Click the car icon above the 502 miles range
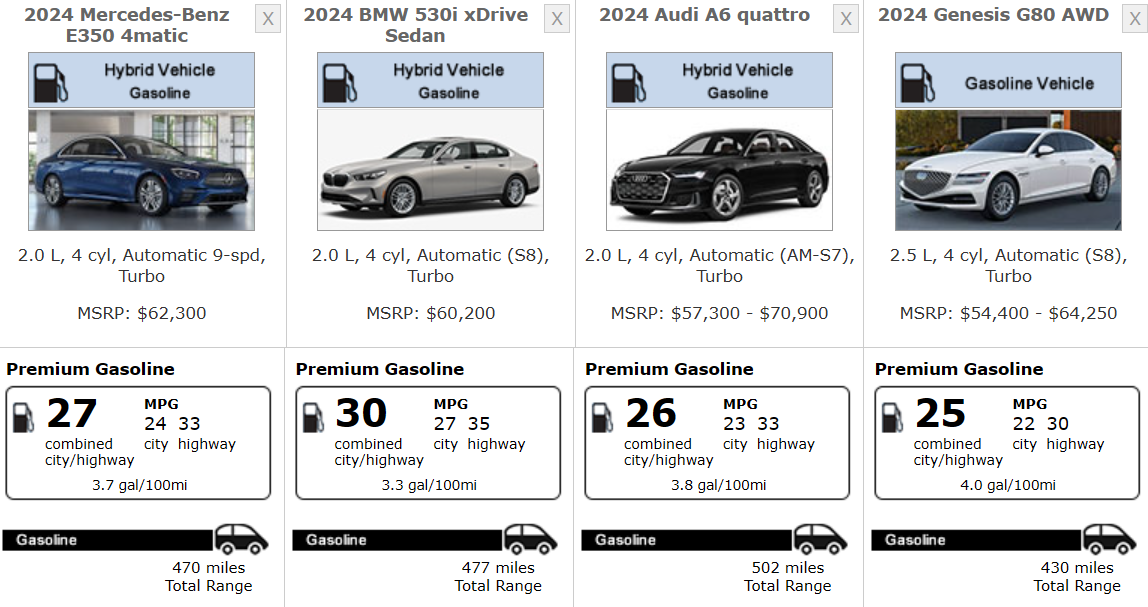Image resolution: width=1148 pixels, height=607 pixels. pos(820,539)
